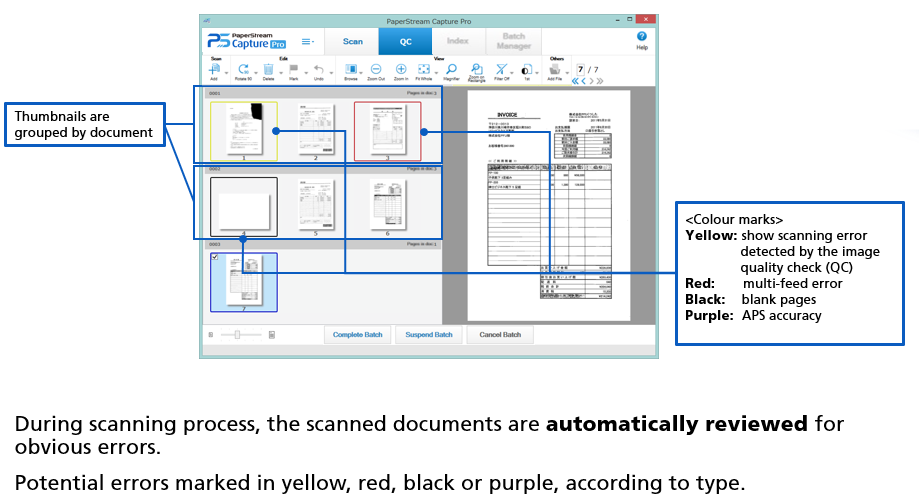Click the Complete Batch button

coord(357,335)
